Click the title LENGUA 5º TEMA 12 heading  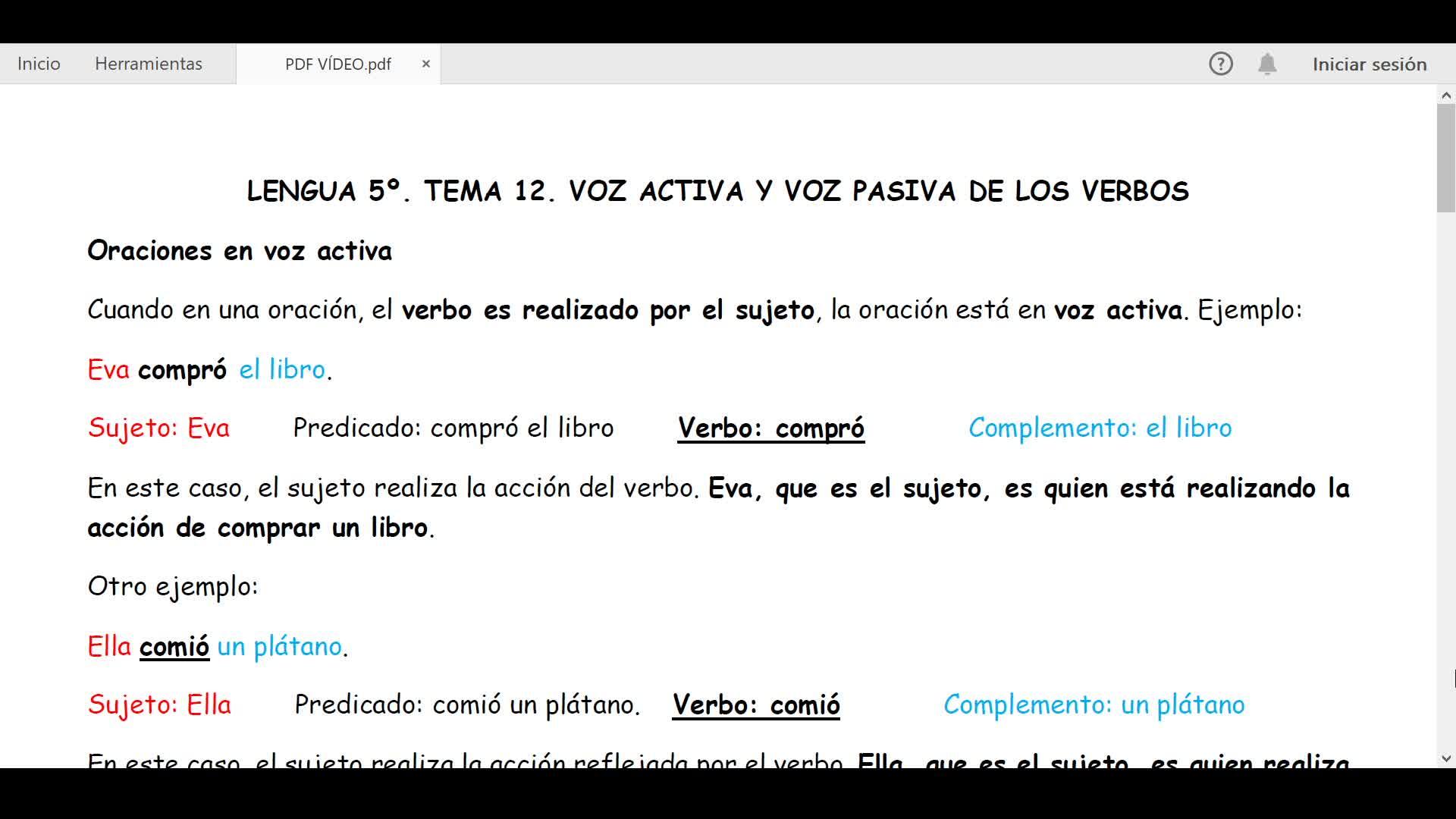tap(717, 191)
